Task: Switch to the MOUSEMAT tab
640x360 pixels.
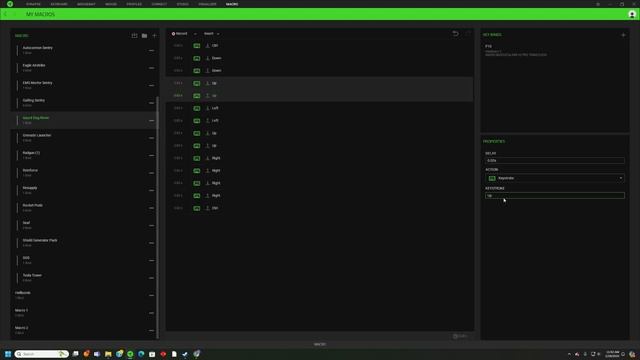Action: click(x=86, y=4)
